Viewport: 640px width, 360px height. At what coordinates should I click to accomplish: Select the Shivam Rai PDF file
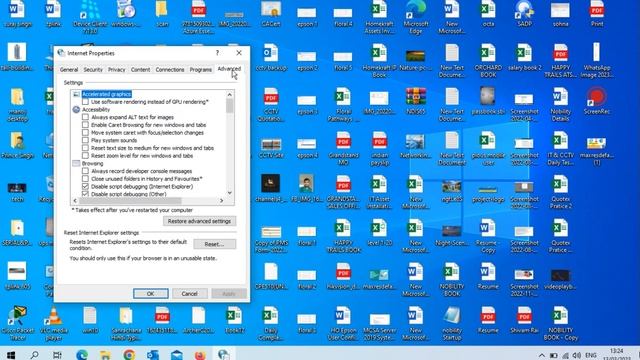click(x=524, y=320)
